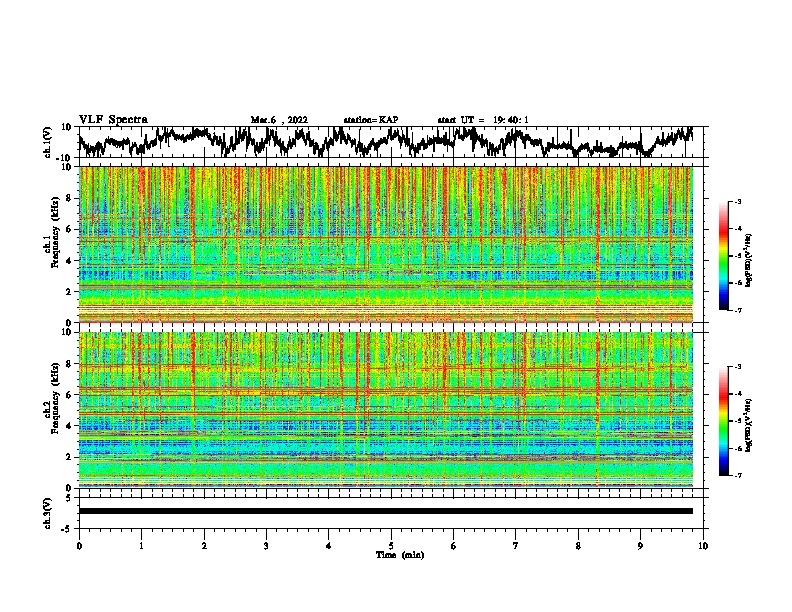Click the time axis tick label "1"
The image size is (792, 612).
click(x=141, y=546)
